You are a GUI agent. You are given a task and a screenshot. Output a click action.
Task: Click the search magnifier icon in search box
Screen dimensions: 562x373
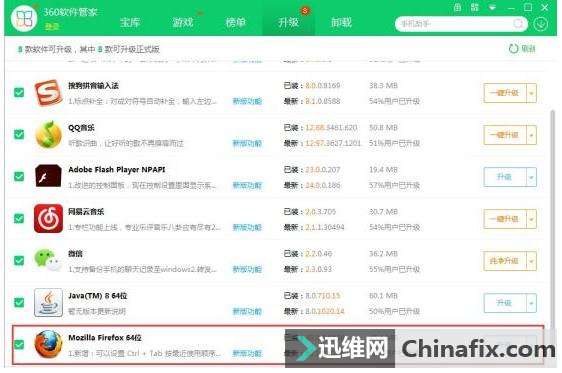coord(518,24)
